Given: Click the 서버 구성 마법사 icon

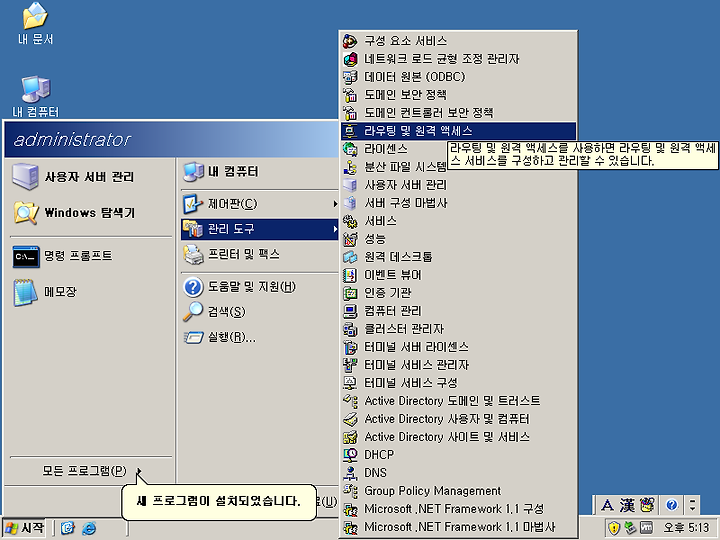Looking at the screenshot, I should pos(350,203).
